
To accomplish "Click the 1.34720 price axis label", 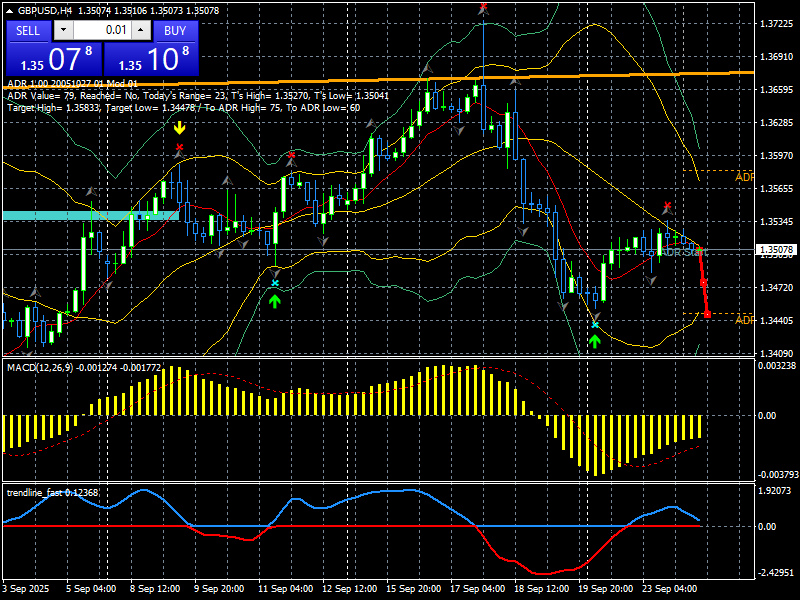I will pos(777,288).
